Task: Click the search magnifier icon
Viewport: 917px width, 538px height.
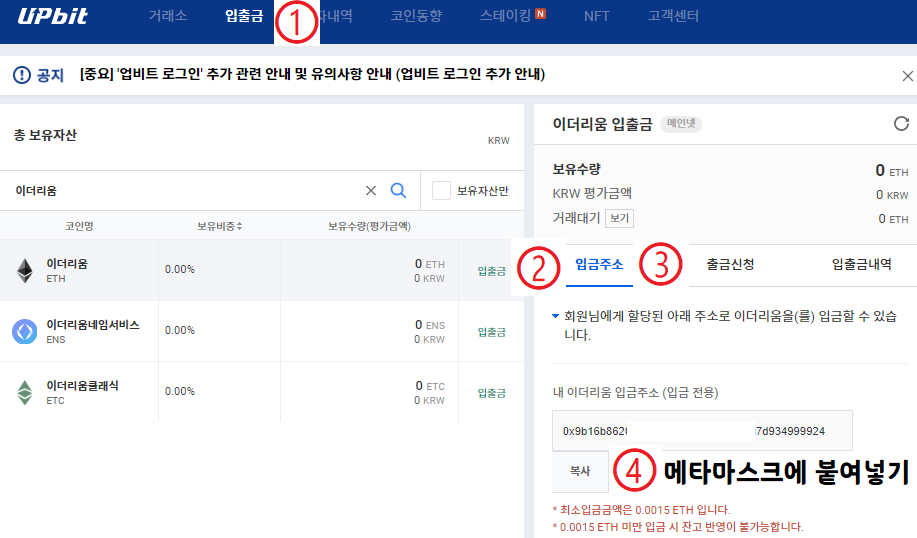Action: pos(398,190)
